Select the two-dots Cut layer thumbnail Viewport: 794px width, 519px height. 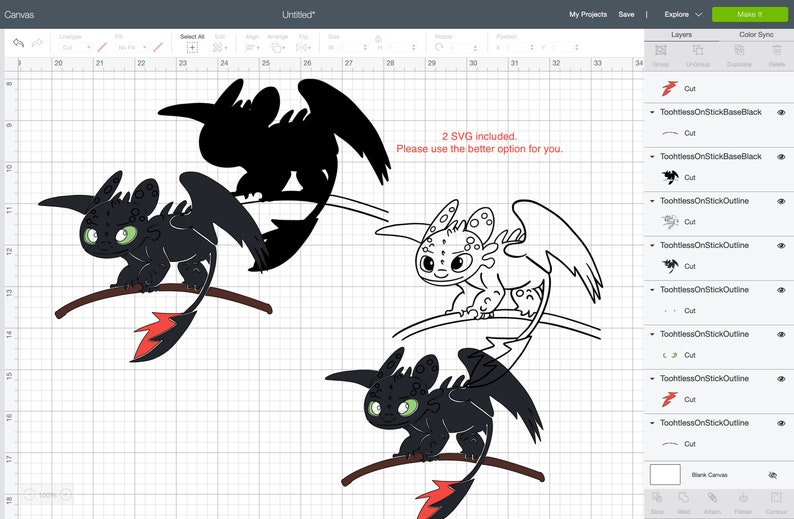[x=670, y=310]
